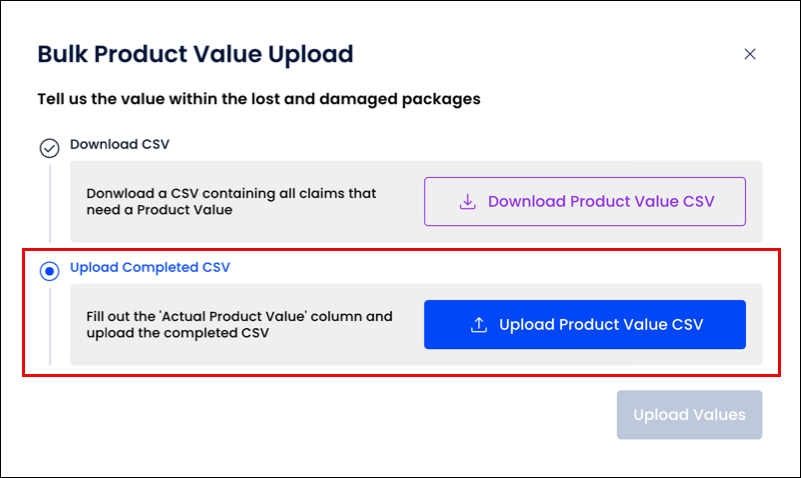Click the 'Fill out the Actual Product Value' instructions
This screenshot has height=478, width=801.
(x=239, y=317)
